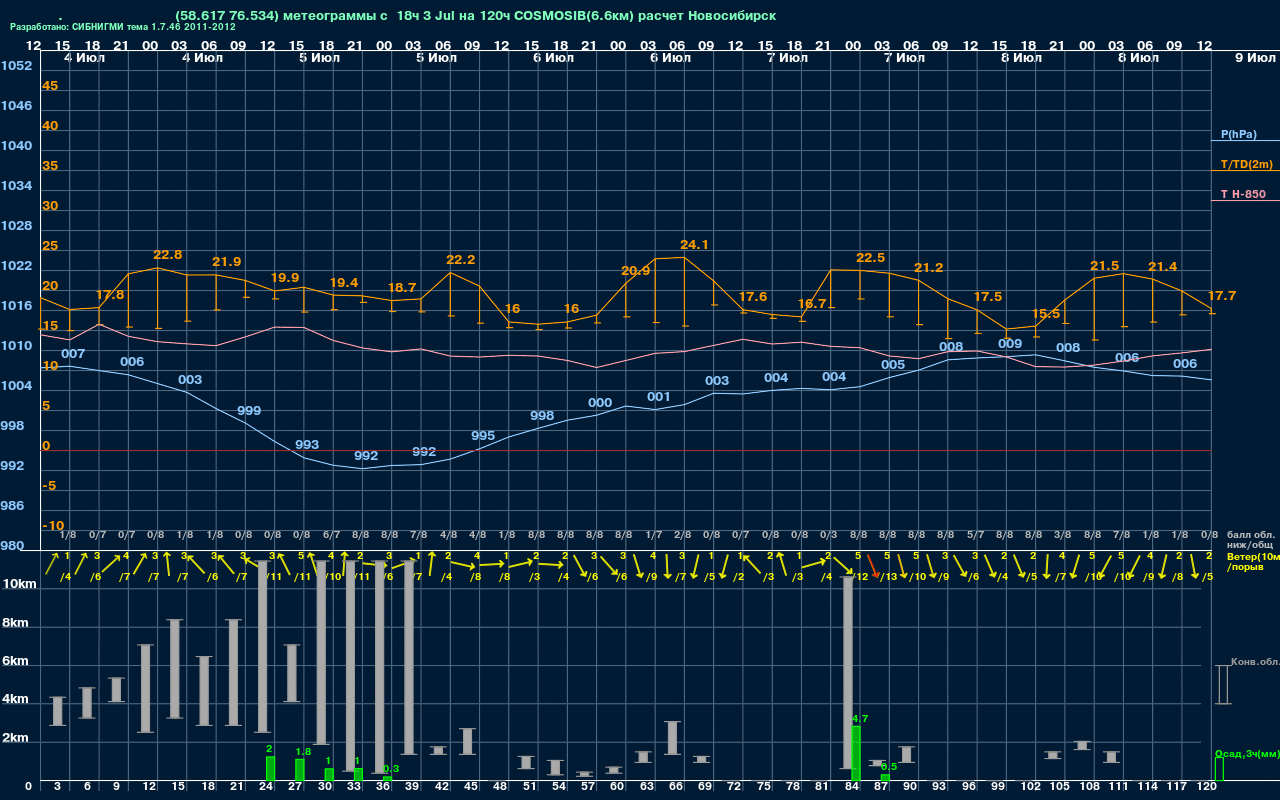1280x800 pixels.
Task: Click the 10km altitude axis label
Action: click(x=19, y=584)
